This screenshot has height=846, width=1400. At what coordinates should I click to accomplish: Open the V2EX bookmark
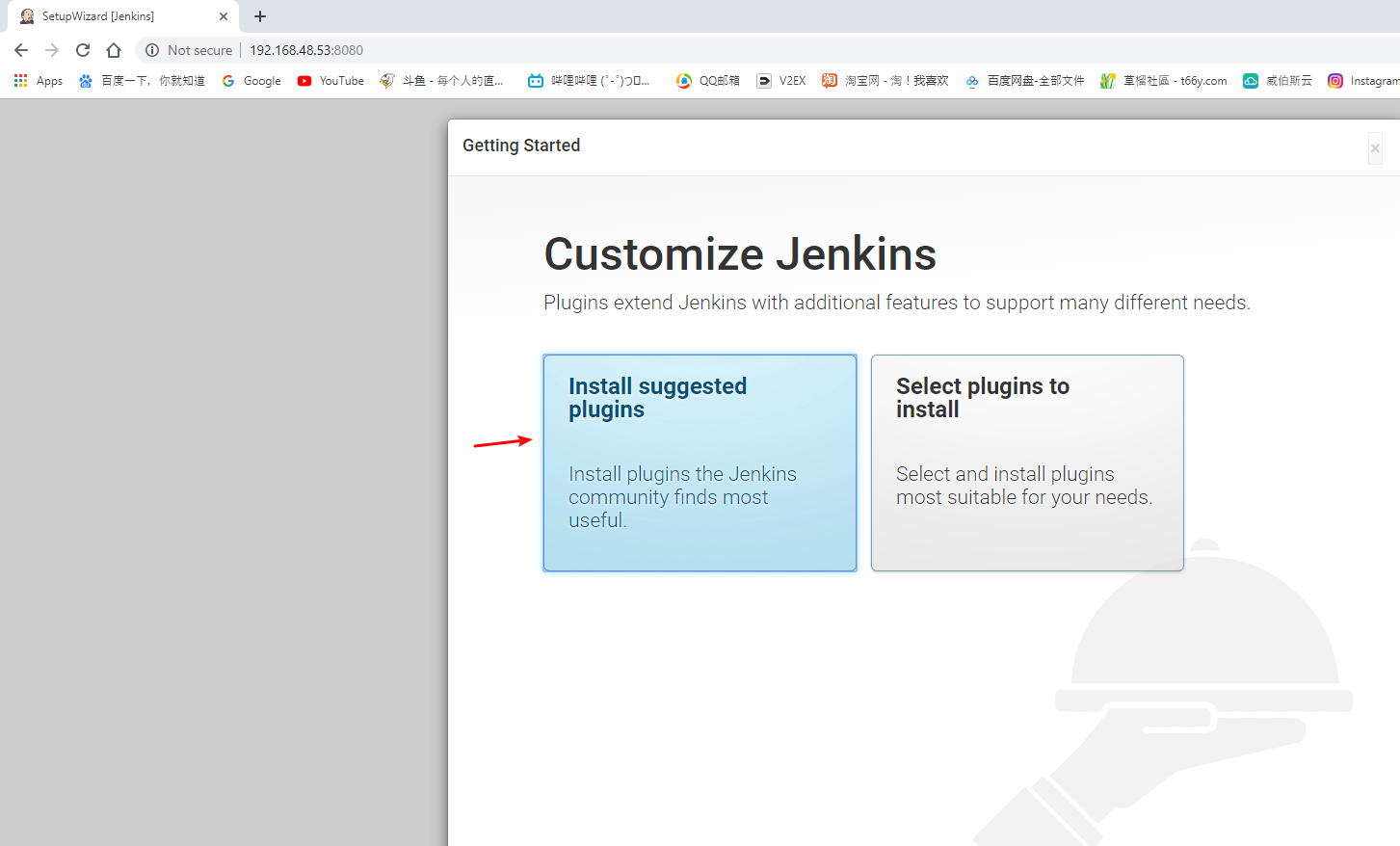[781, 81]
